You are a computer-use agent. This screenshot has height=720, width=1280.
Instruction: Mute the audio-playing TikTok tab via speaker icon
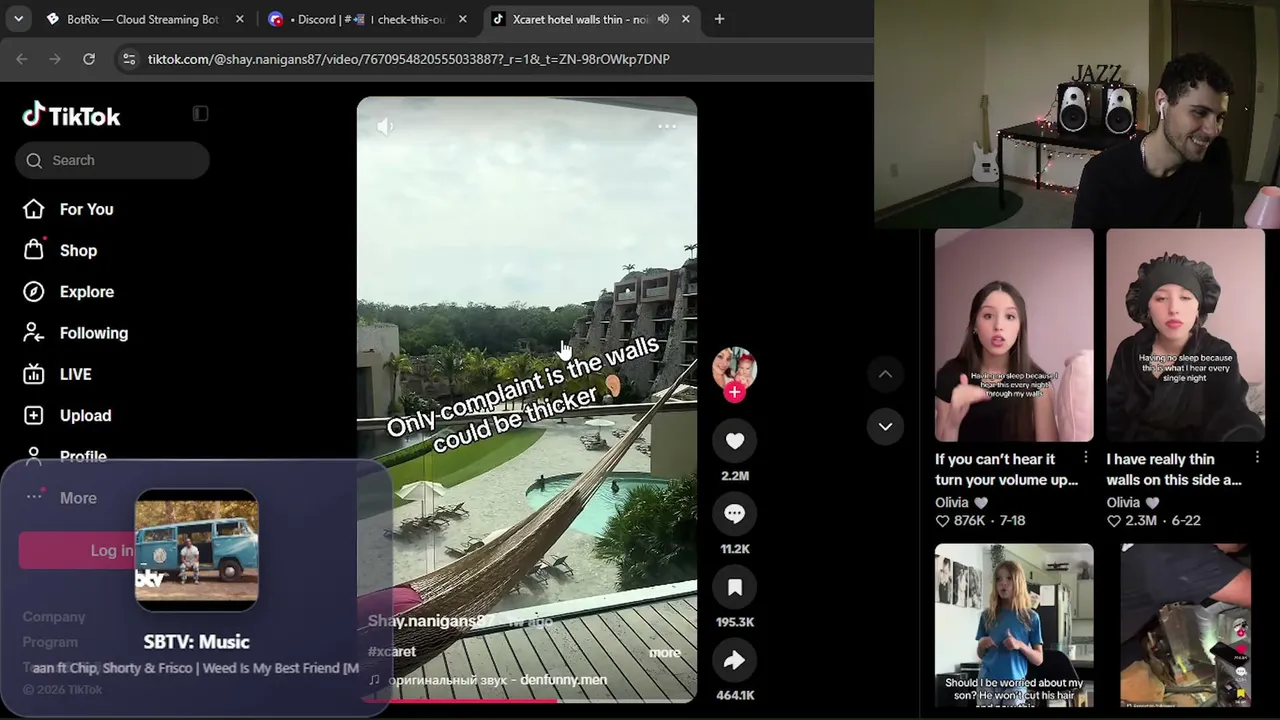(x=663, y=19)
